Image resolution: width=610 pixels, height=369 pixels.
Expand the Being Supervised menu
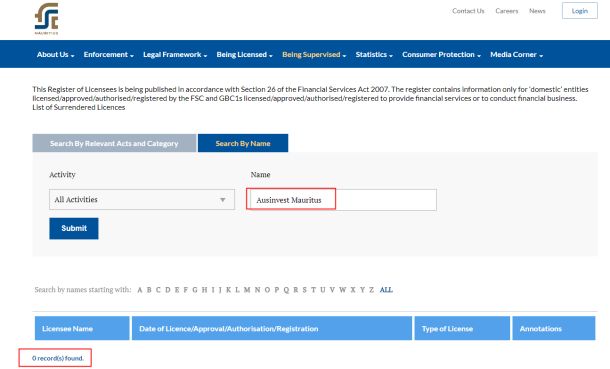(x=314, y=54)
